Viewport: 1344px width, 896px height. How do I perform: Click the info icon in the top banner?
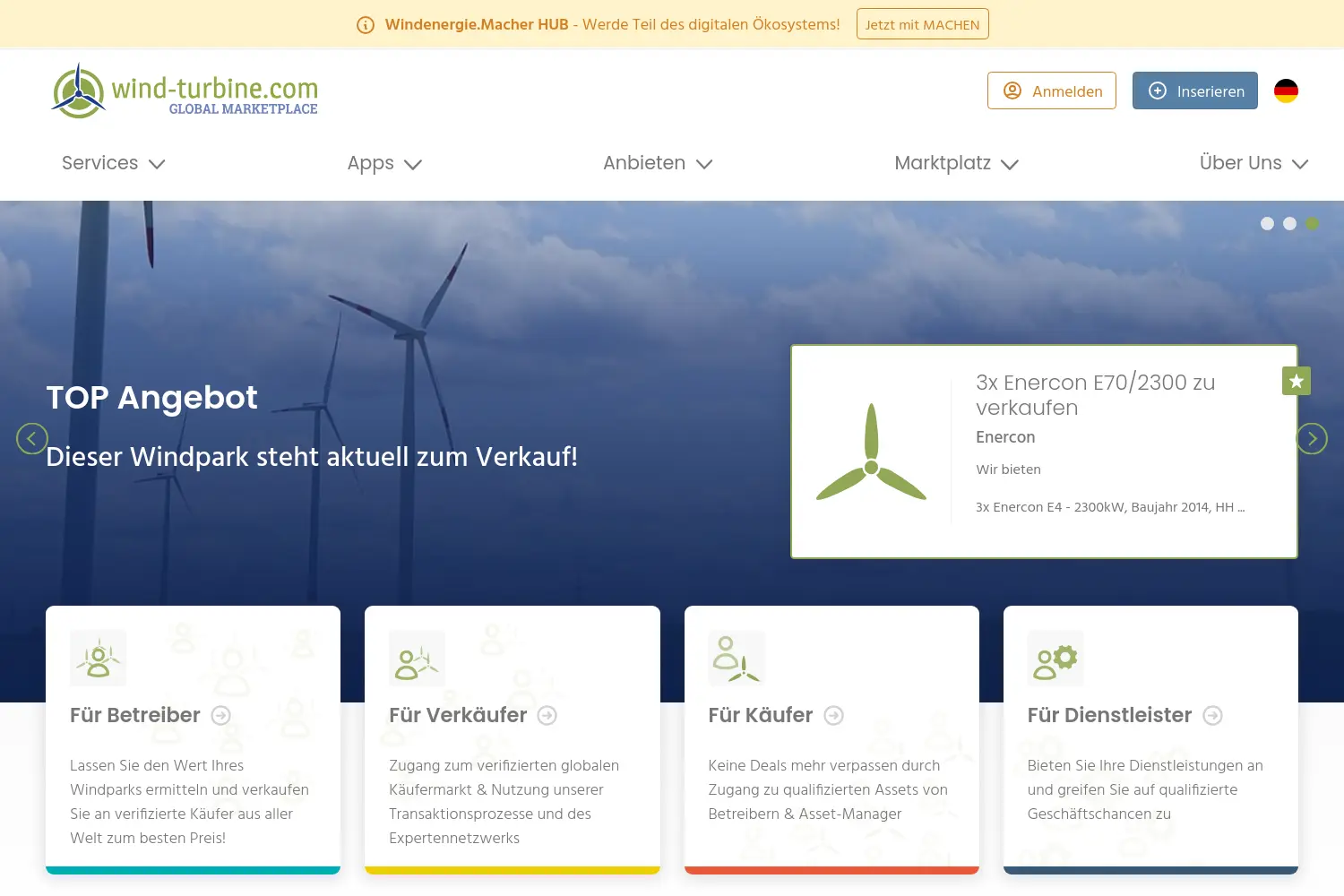pos(366,25)
